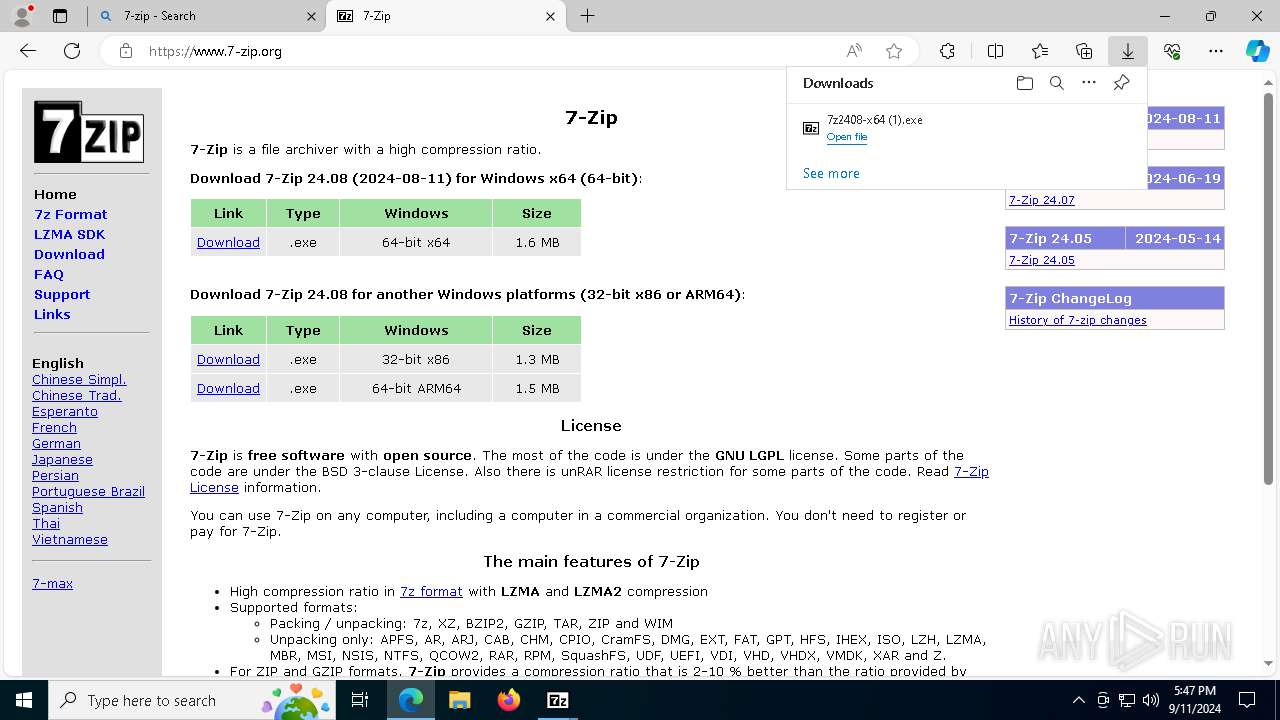This screenshot has height=720, width=1280.
Task: Open Browser essentials heart icon
Action: click(x=1172, y=51)
